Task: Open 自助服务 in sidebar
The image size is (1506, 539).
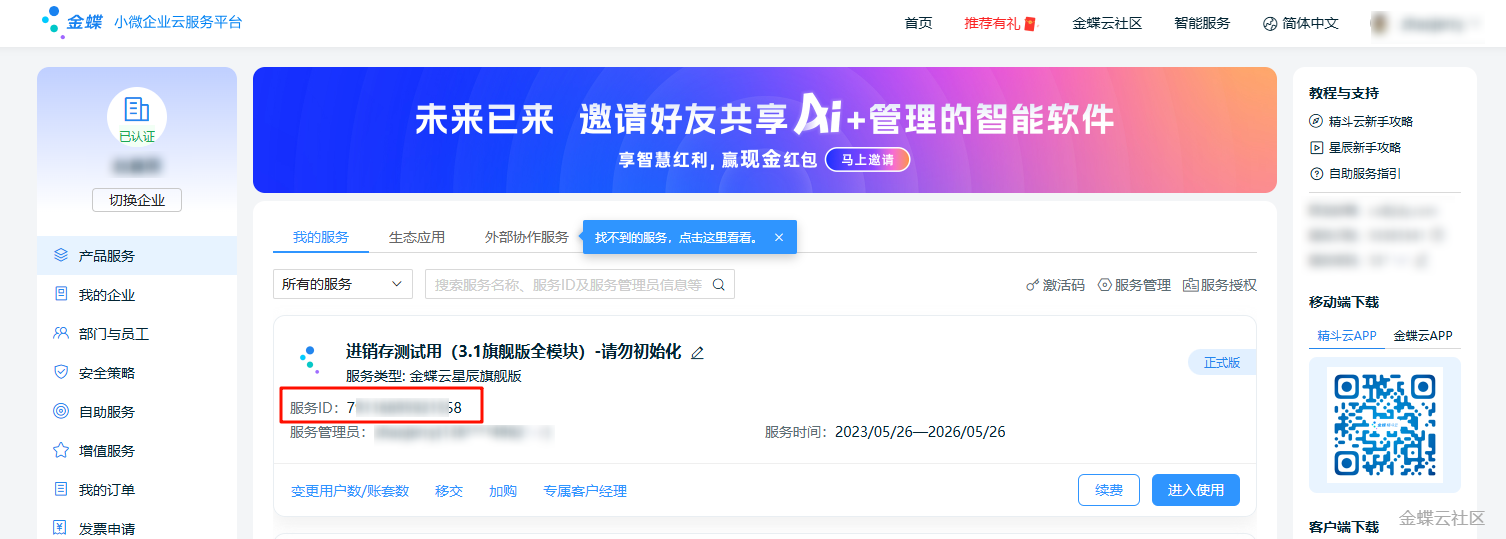Action: point(107,412)
